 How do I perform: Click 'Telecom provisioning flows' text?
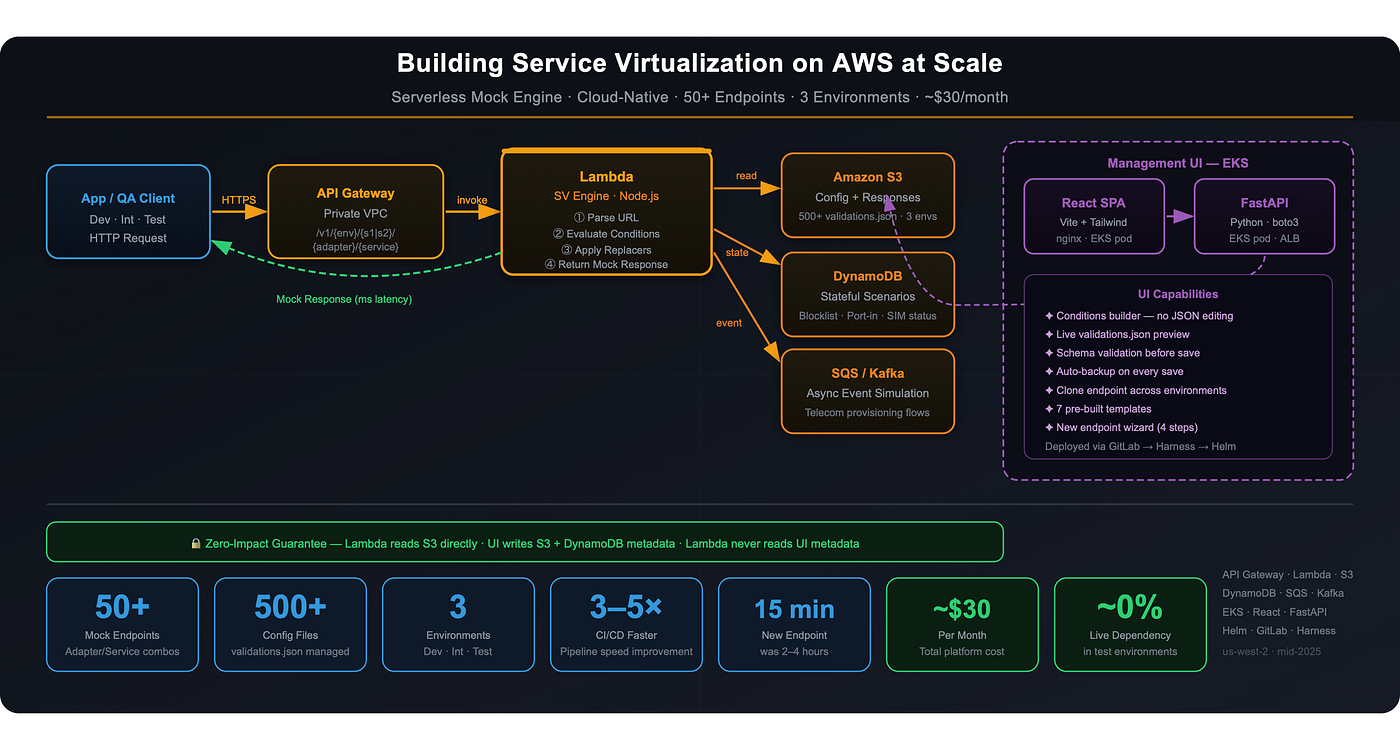click(x=867, y=413)
